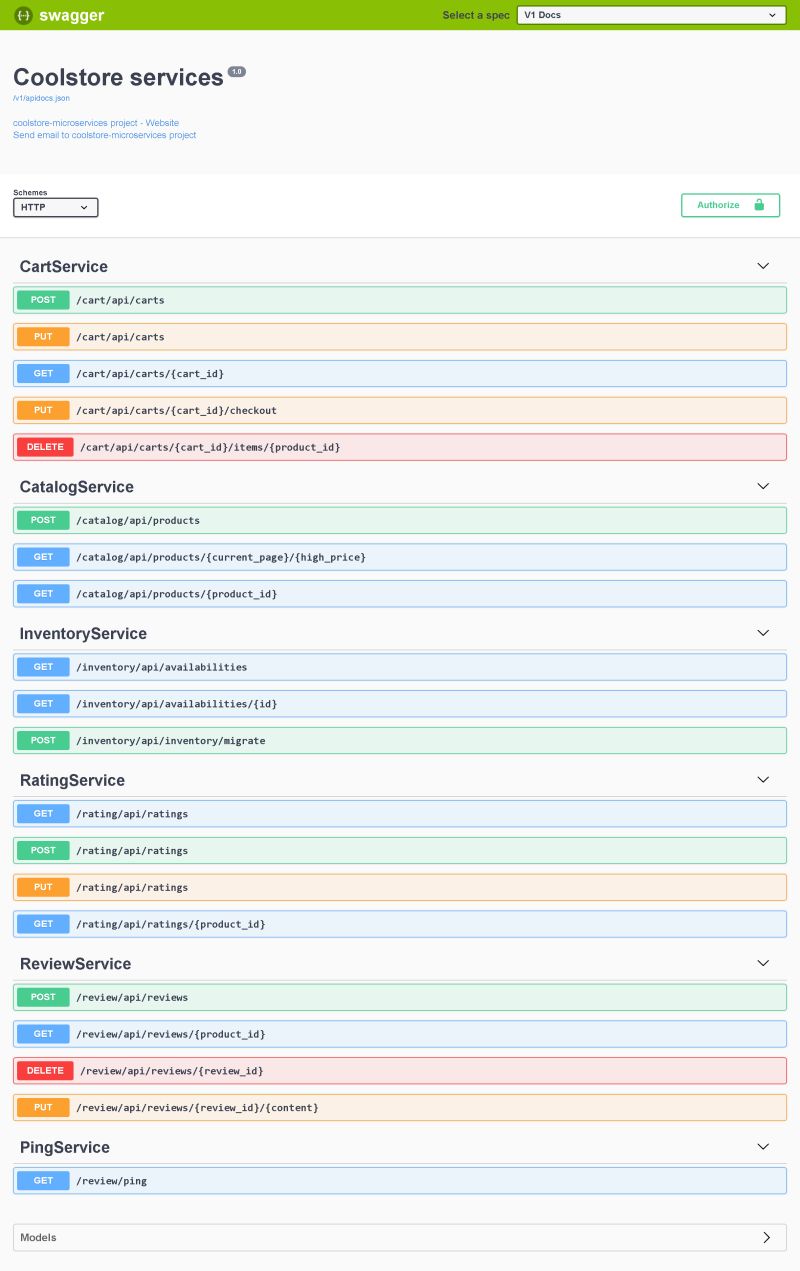The image size is (800, 1271).
Task: Open the Schemes HTTP dropdown
Action: coord(55,207)
